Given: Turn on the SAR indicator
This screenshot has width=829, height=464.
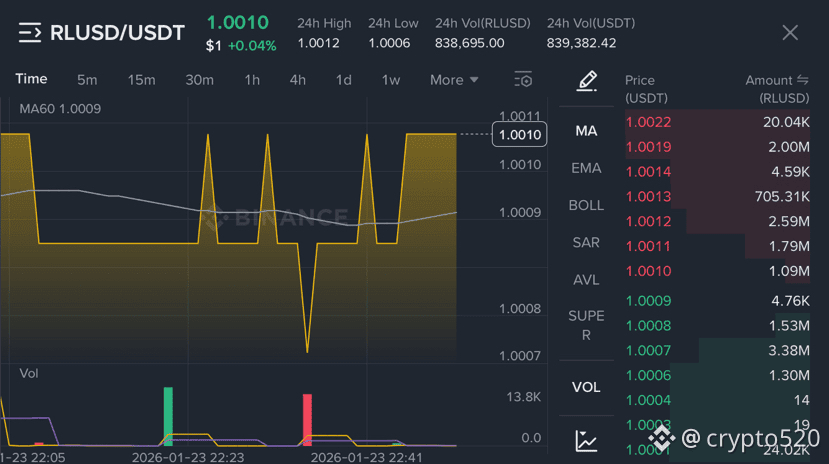Looking at the screenshot, I should pos(586,243).
